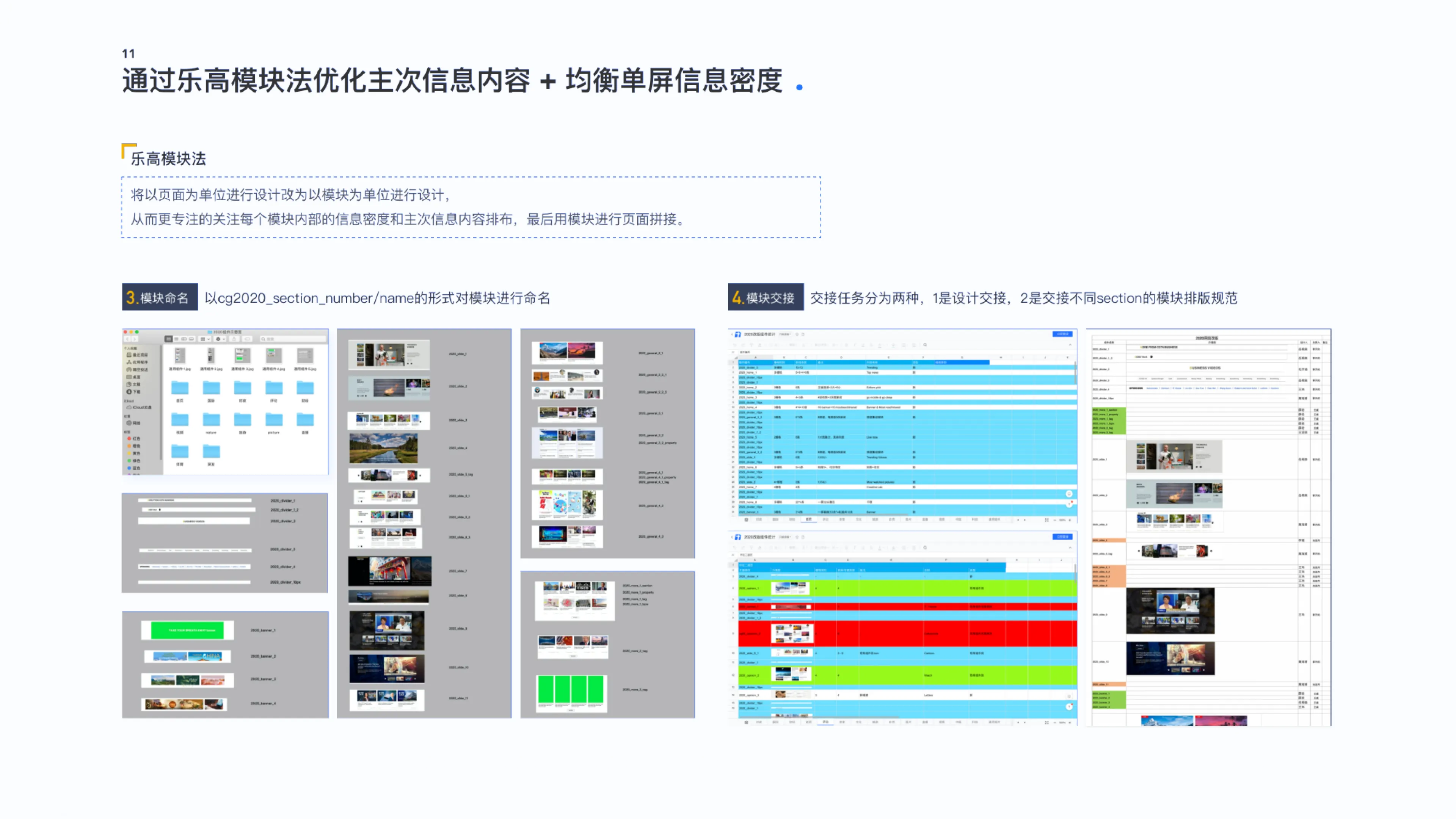Click the 4.模块交接 section label
The width and height of the screenshot is (1456, 819).
click(765, 297)
